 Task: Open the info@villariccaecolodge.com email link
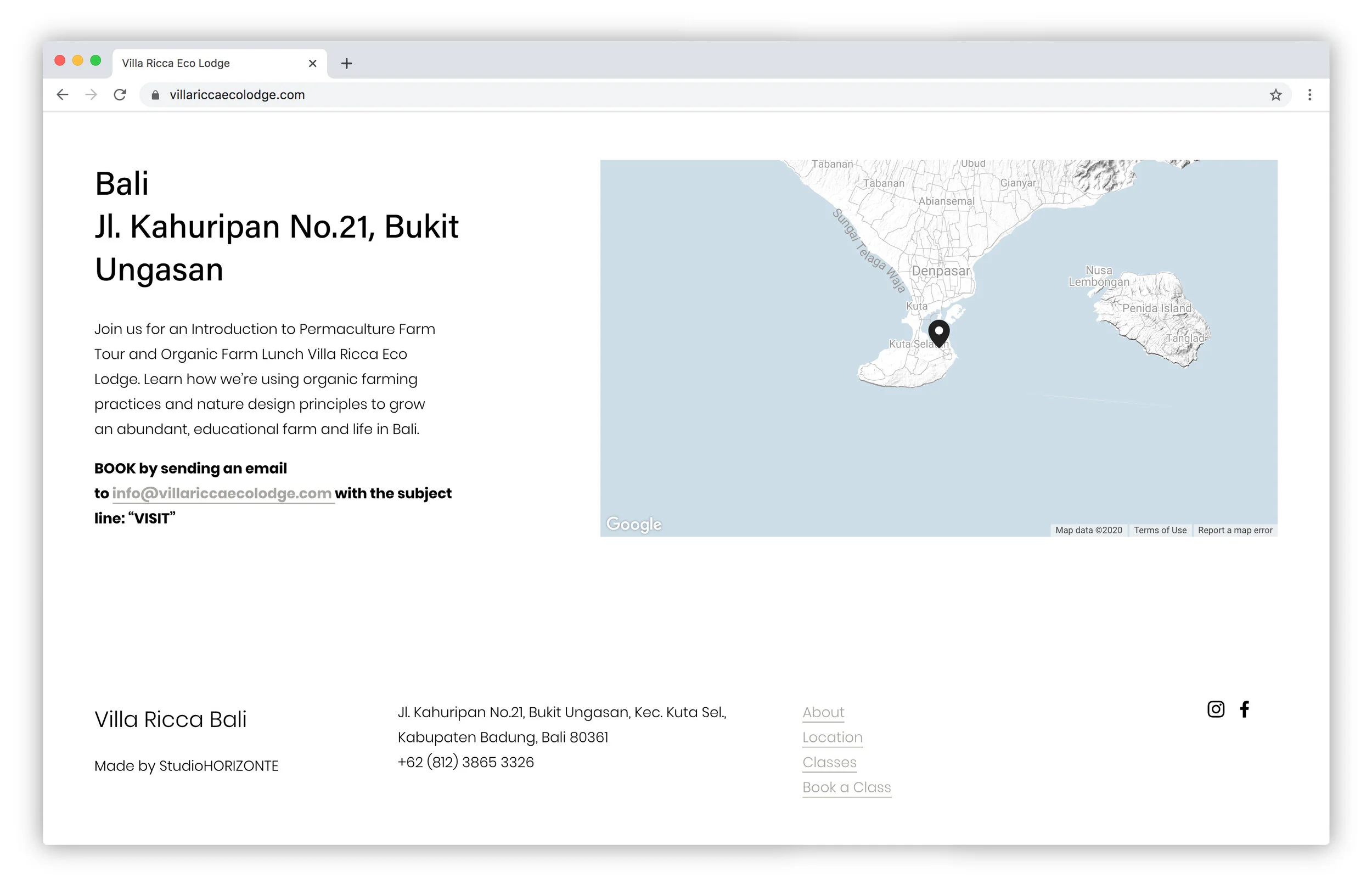pos(222,493)
